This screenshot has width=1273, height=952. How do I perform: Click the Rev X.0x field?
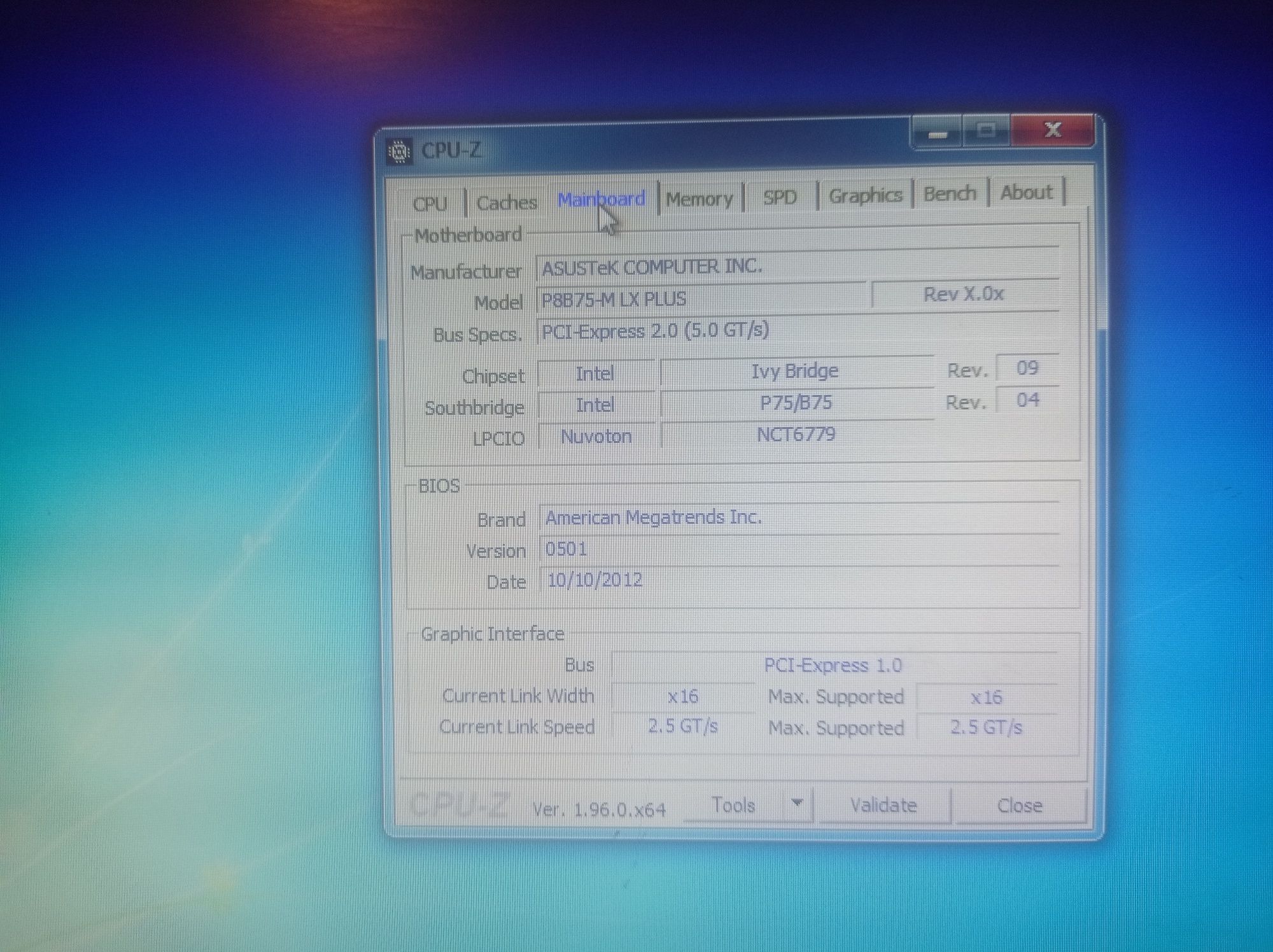click(964, 294)
